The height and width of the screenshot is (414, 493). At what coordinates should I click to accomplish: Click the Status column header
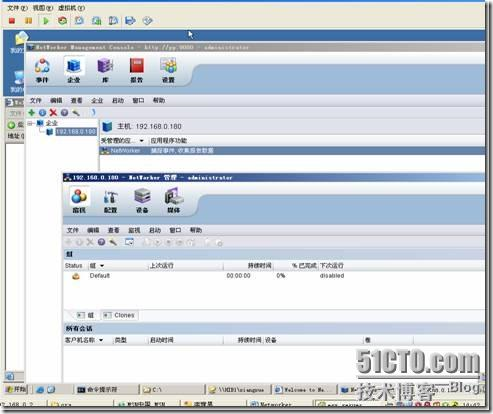coord(73,266)
